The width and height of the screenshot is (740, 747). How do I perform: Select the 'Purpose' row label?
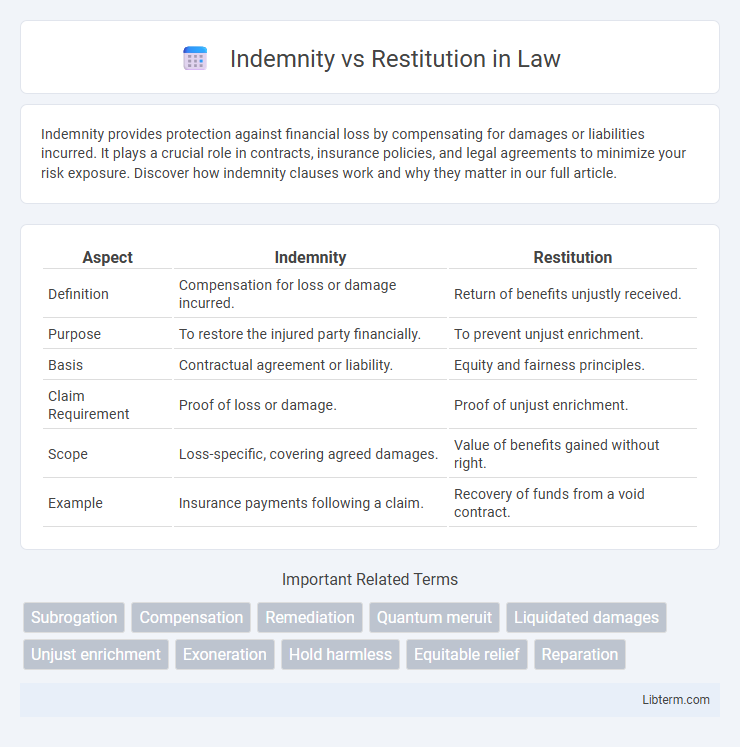[x=74, y=334]
